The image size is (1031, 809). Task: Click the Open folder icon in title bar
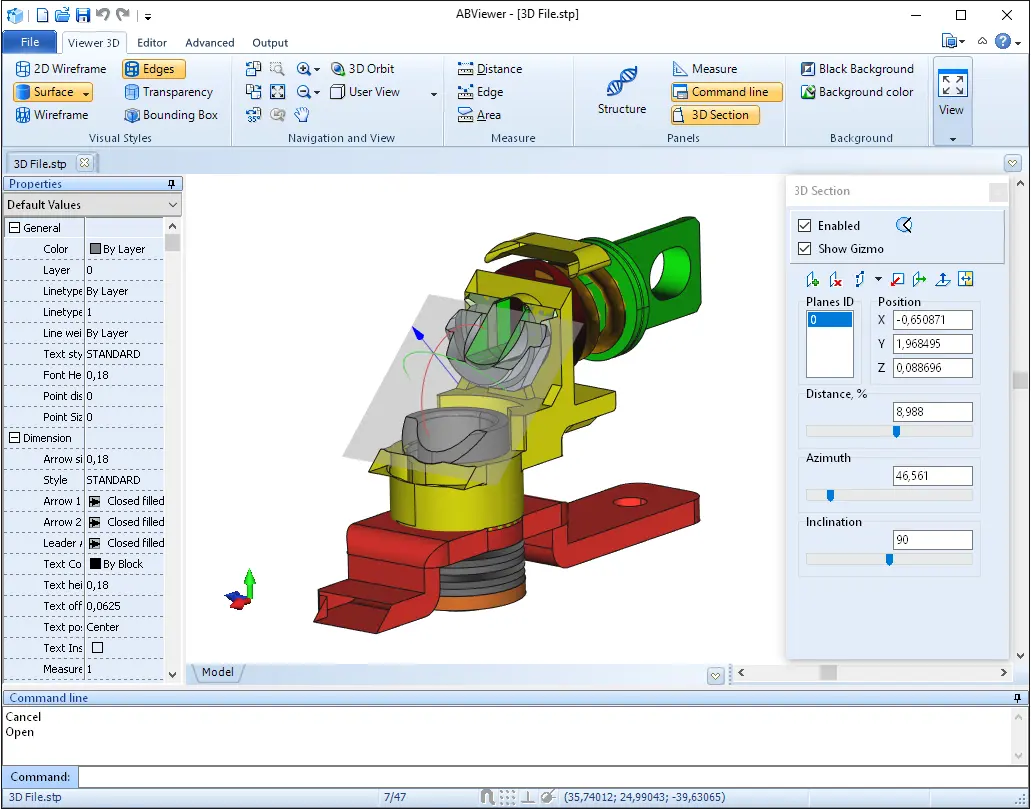point(62,14)
